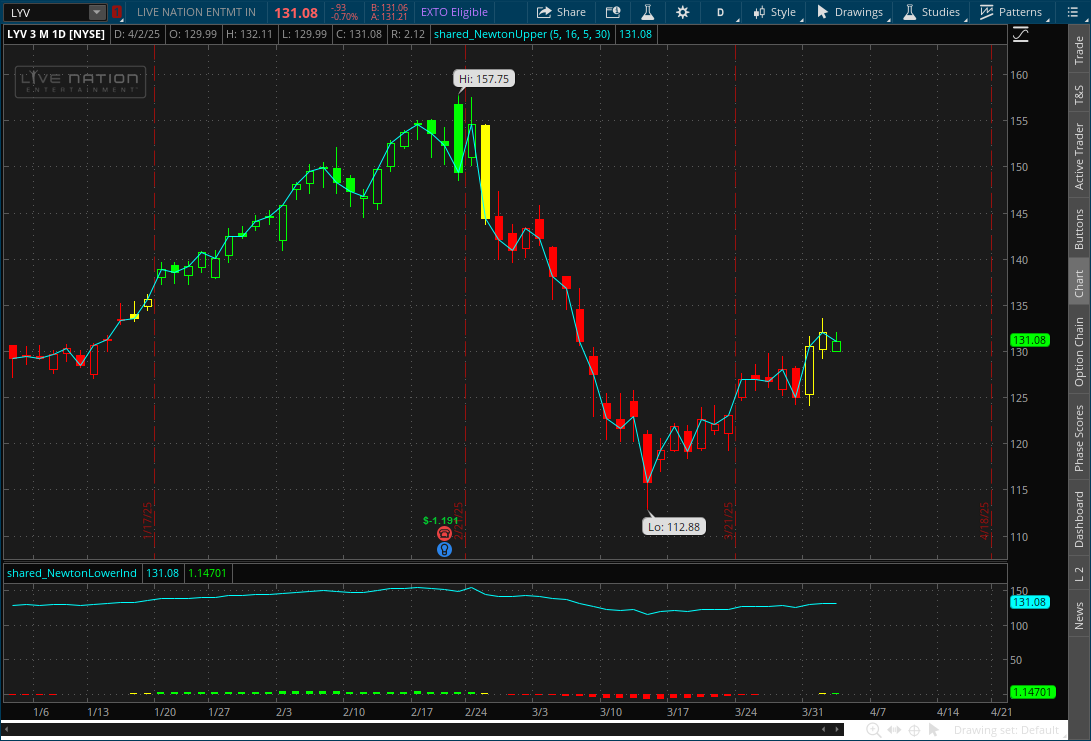The height and width of the screenshot is (741, 1091).
Task: Open the Active Trader side tab
Action: 1079,156
